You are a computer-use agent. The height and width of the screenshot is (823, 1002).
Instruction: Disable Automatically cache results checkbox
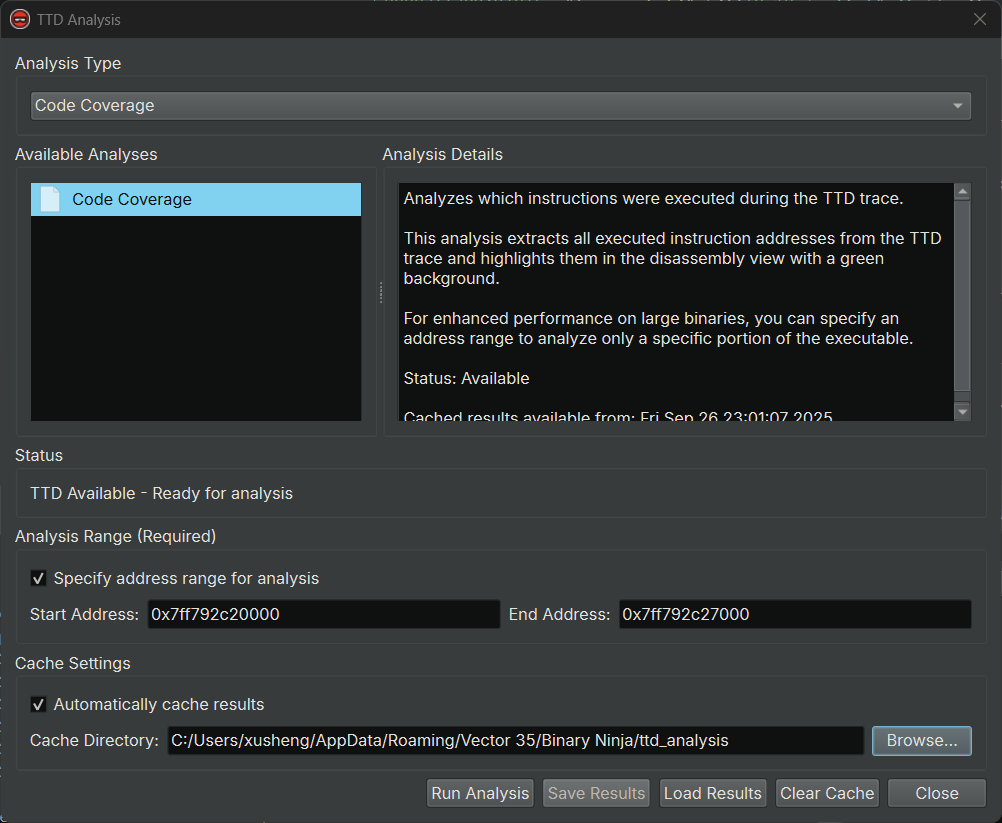click(x=39, y=704)
